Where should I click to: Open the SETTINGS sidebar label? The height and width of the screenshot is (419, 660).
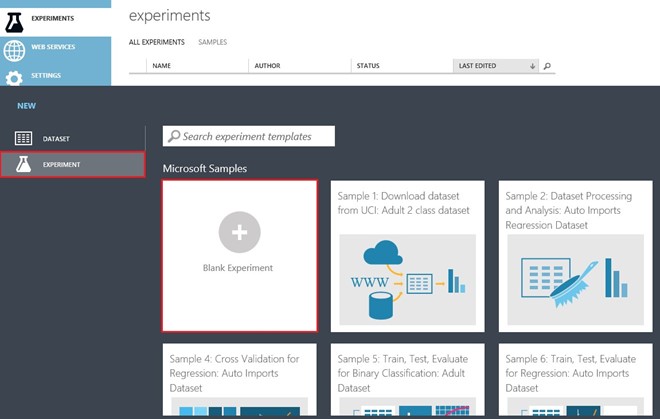pyautogui.click(x=46, y=75)
